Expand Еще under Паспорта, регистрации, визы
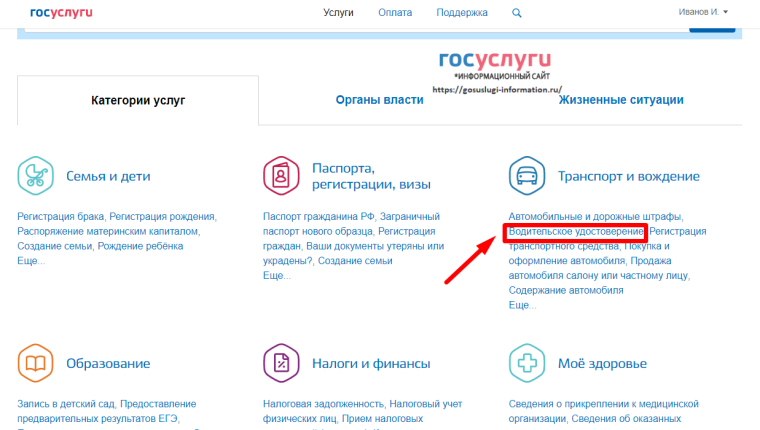The image size is (760, 430). [276, 276]
